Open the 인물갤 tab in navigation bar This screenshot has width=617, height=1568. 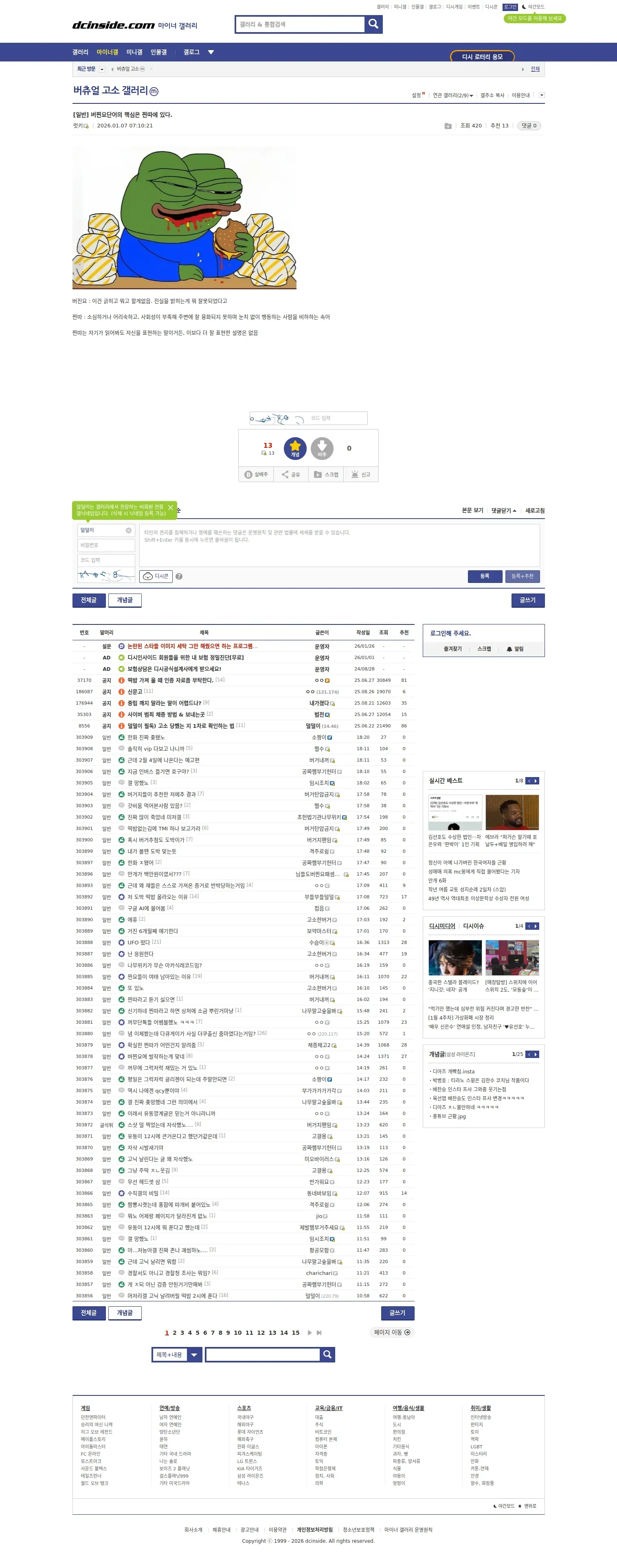click(x=159, y=53)
